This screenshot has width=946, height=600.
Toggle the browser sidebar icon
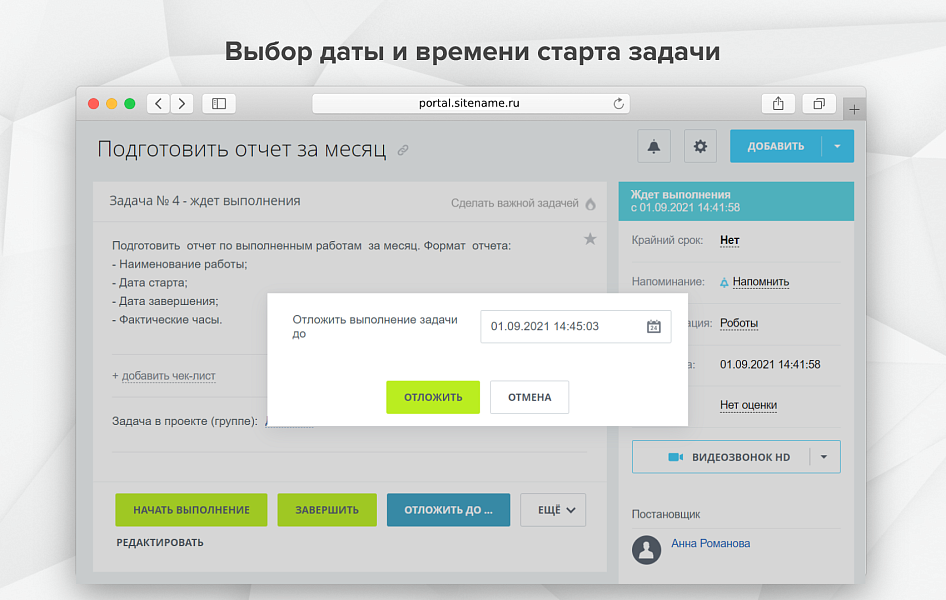coord(218,103)
